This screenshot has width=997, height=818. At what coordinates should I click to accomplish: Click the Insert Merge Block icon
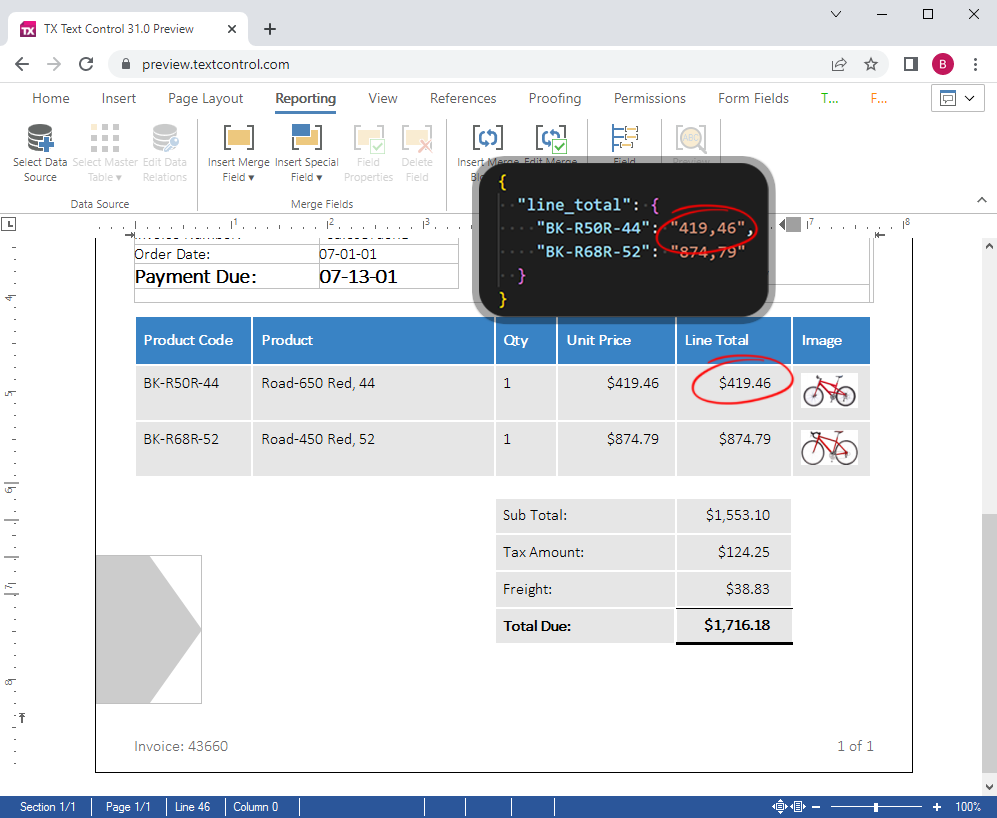487,139
